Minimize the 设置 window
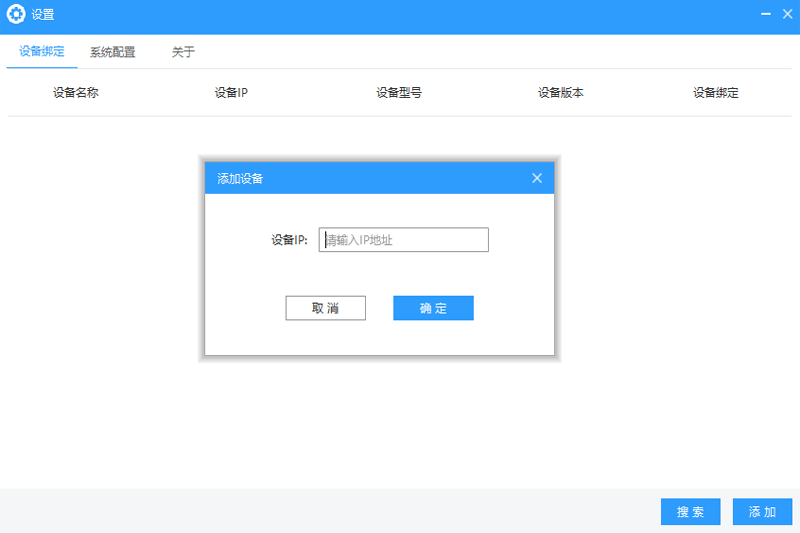800x533 pixels. (x=766, y=15)
